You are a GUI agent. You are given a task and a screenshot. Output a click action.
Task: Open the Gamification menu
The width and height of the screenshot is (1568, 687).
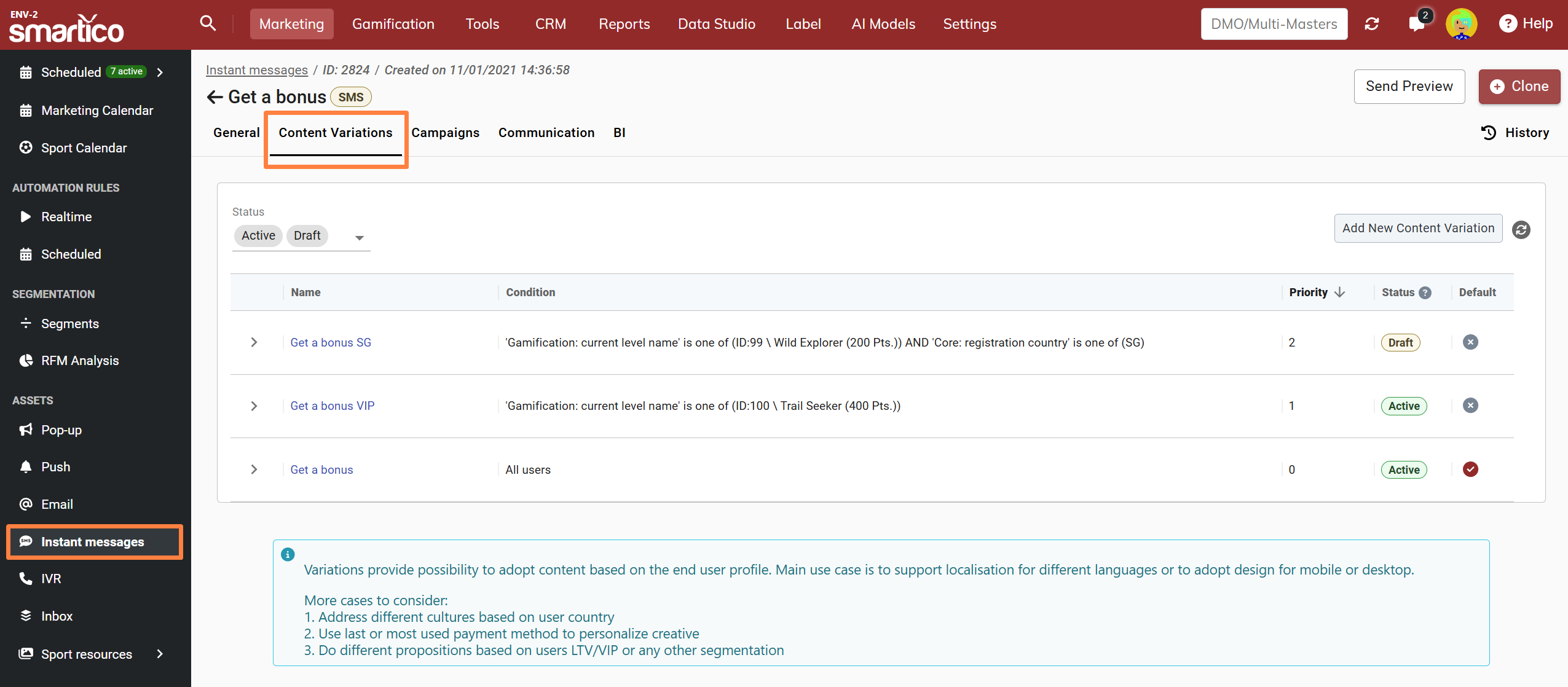click(x=393, y=24)
